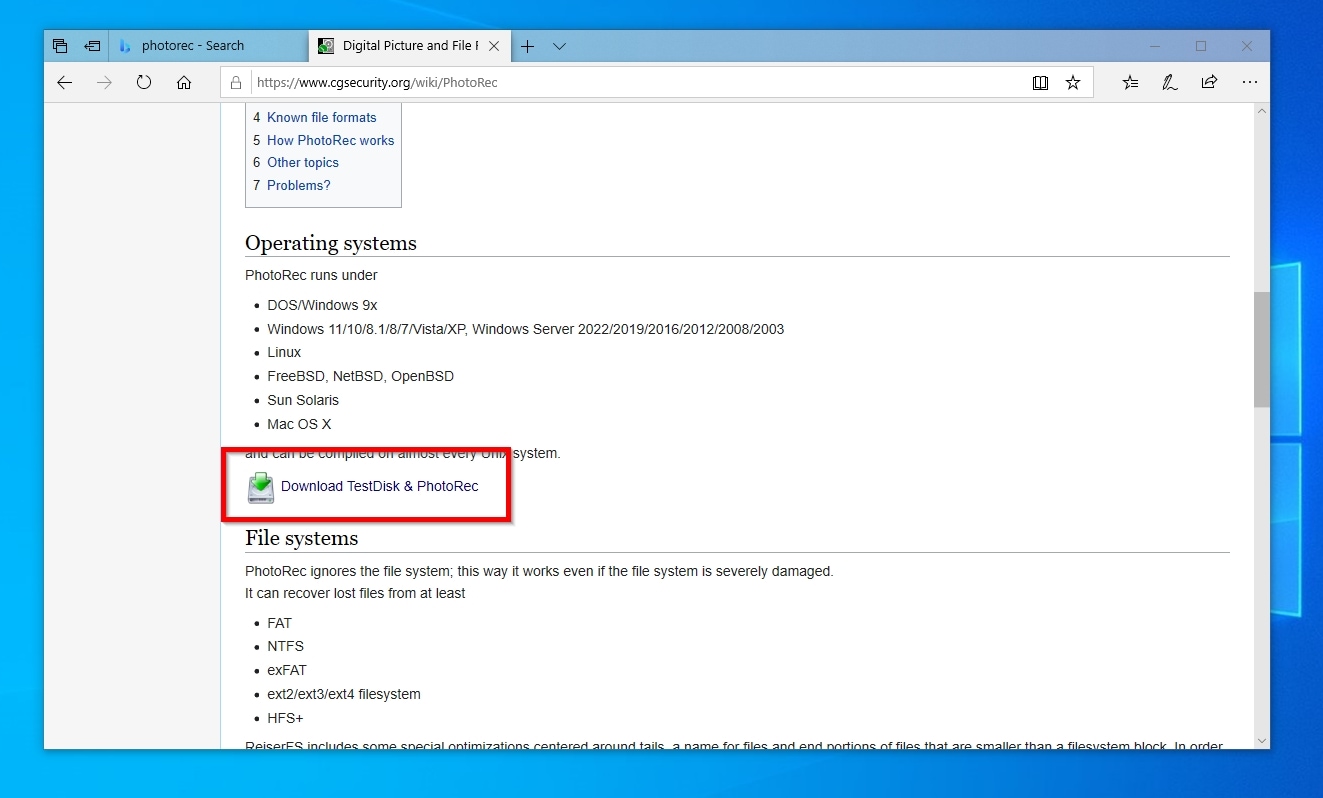This screenshot has width=1323, height=798.
Task: Click the scrollbar down arrow
Action: click(1262, 741)
